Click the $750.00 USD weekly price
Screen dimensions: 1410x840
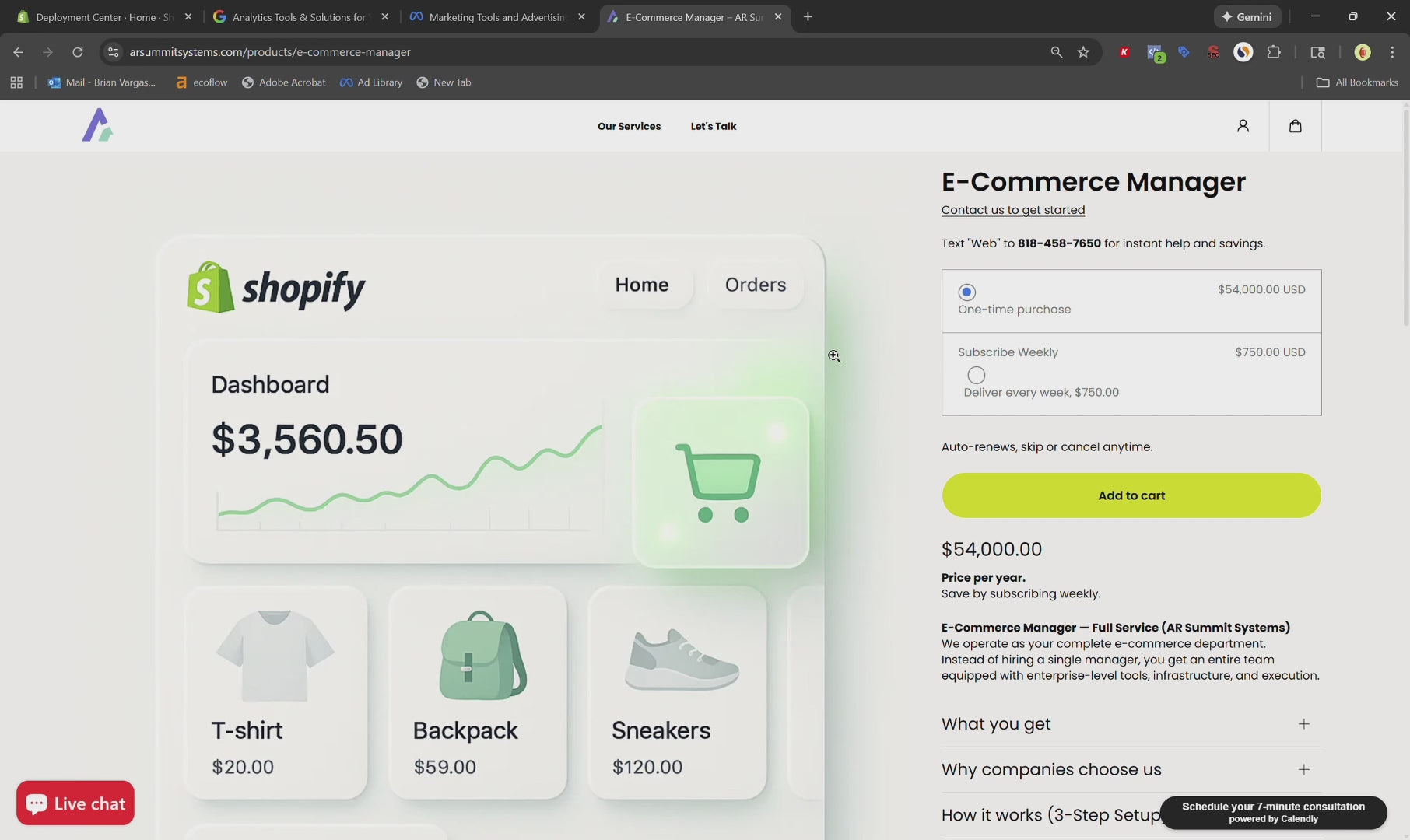pos(1270,352)
